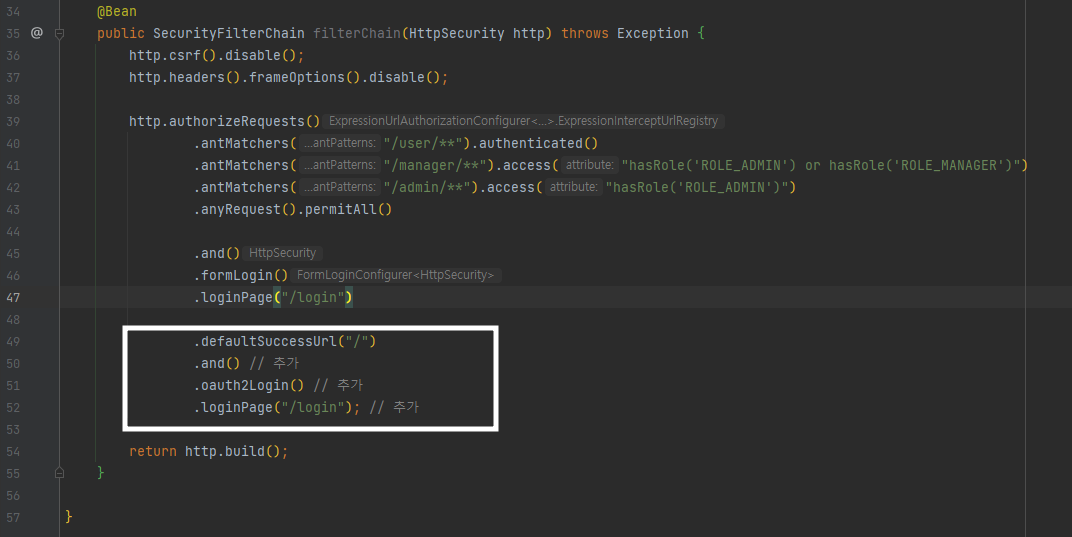Click oauth2Login() on line 51
The image size is (1072, 537).
[x=252, y=385]
